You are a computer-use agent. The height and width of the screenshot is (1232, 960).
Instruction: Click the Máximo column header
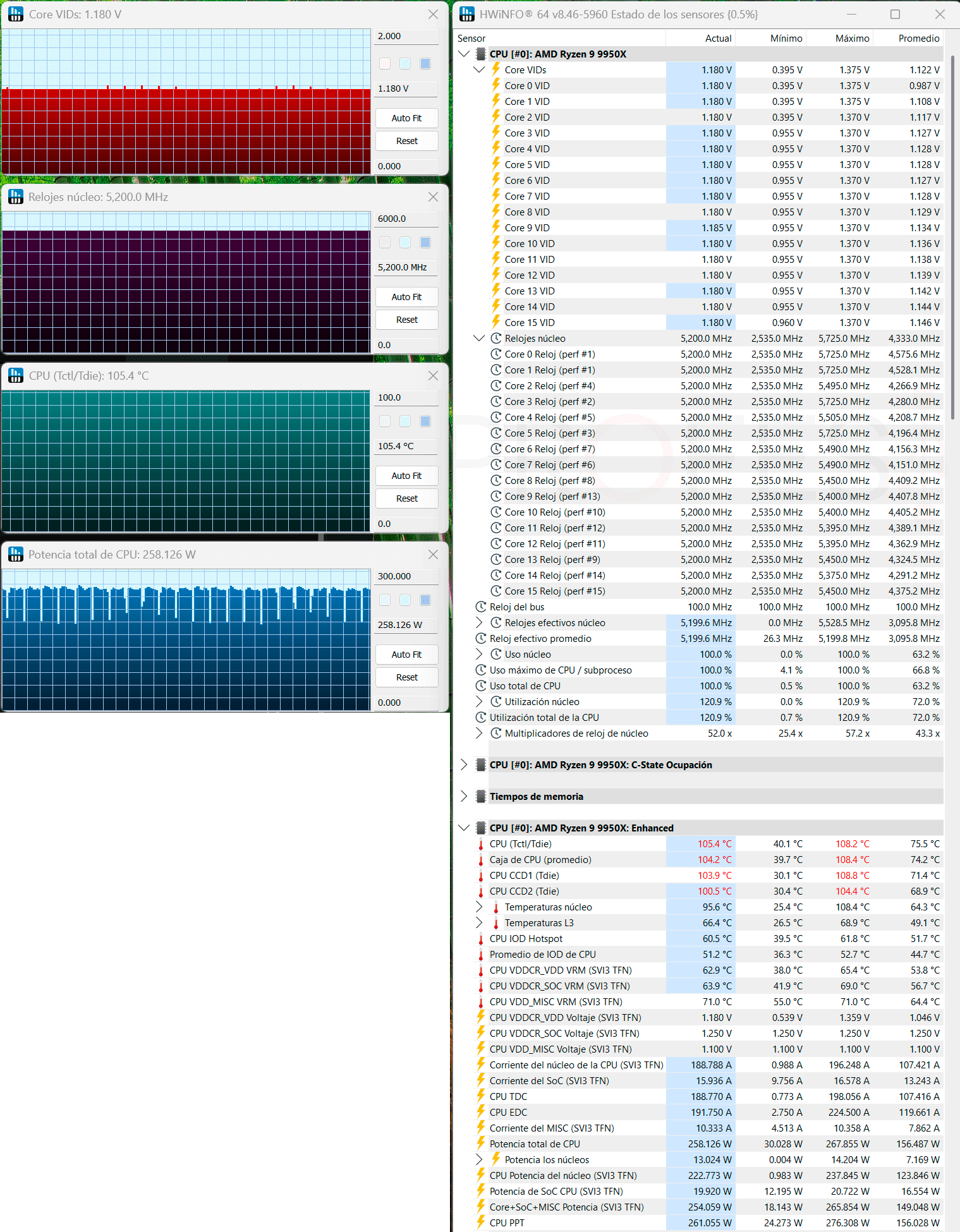coord(840,38)
